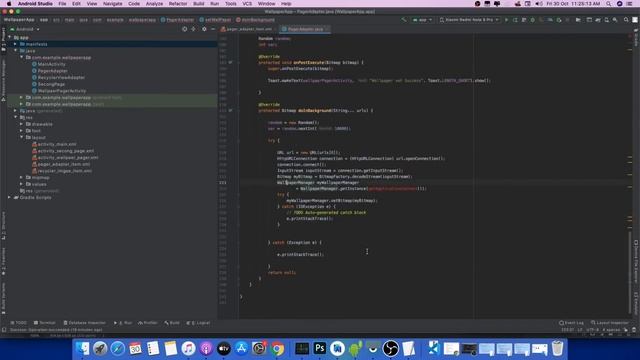Open the Build tool window
640x360 pixels.
click(x=172, y=323)
